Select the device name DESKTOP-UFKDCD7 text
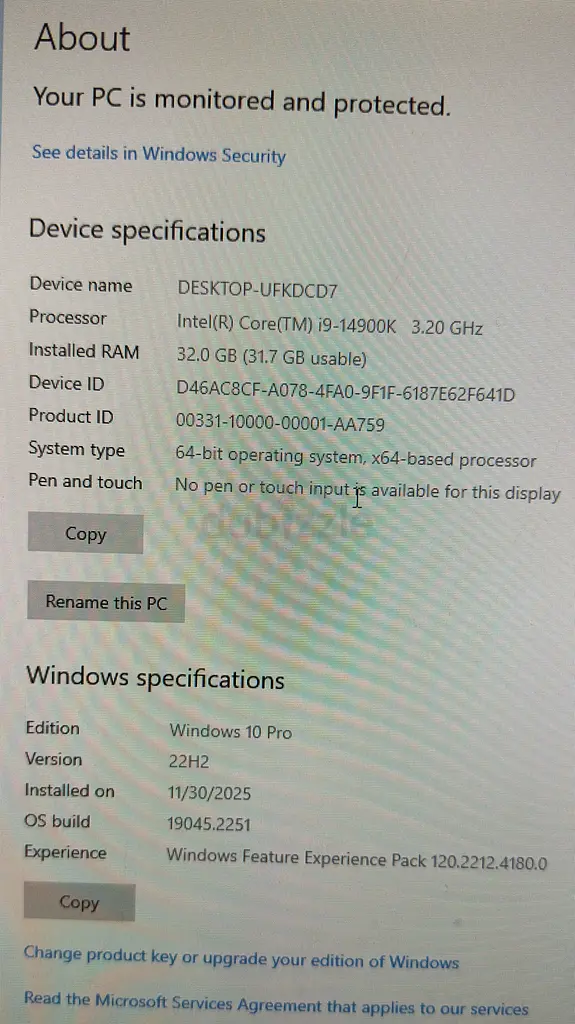This screenshot has height=1024, width=575. [257, 289]
